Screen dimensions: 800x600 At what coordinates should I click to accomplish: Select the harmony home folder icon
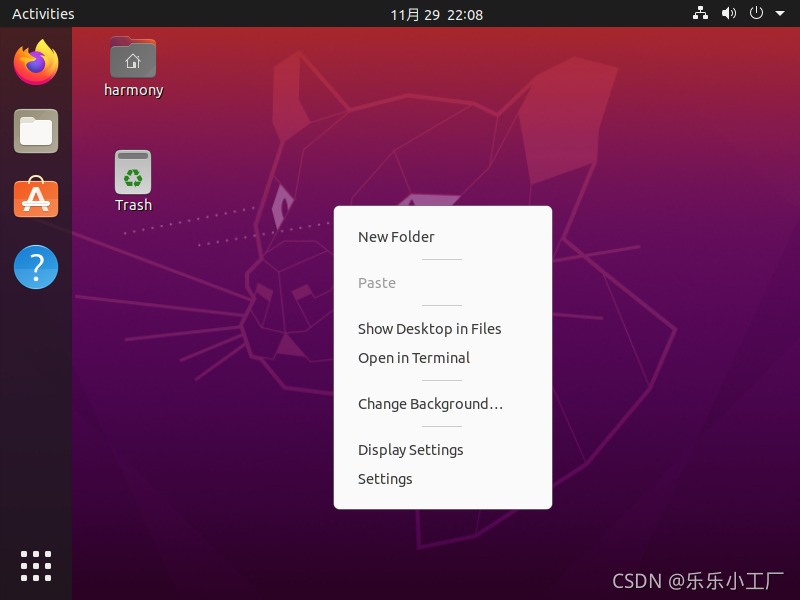133,67
